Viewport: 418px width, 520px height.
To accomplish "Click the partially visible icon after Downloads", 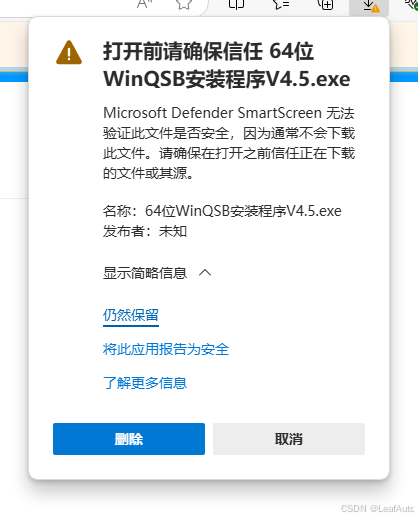I will tap(412, 4).
